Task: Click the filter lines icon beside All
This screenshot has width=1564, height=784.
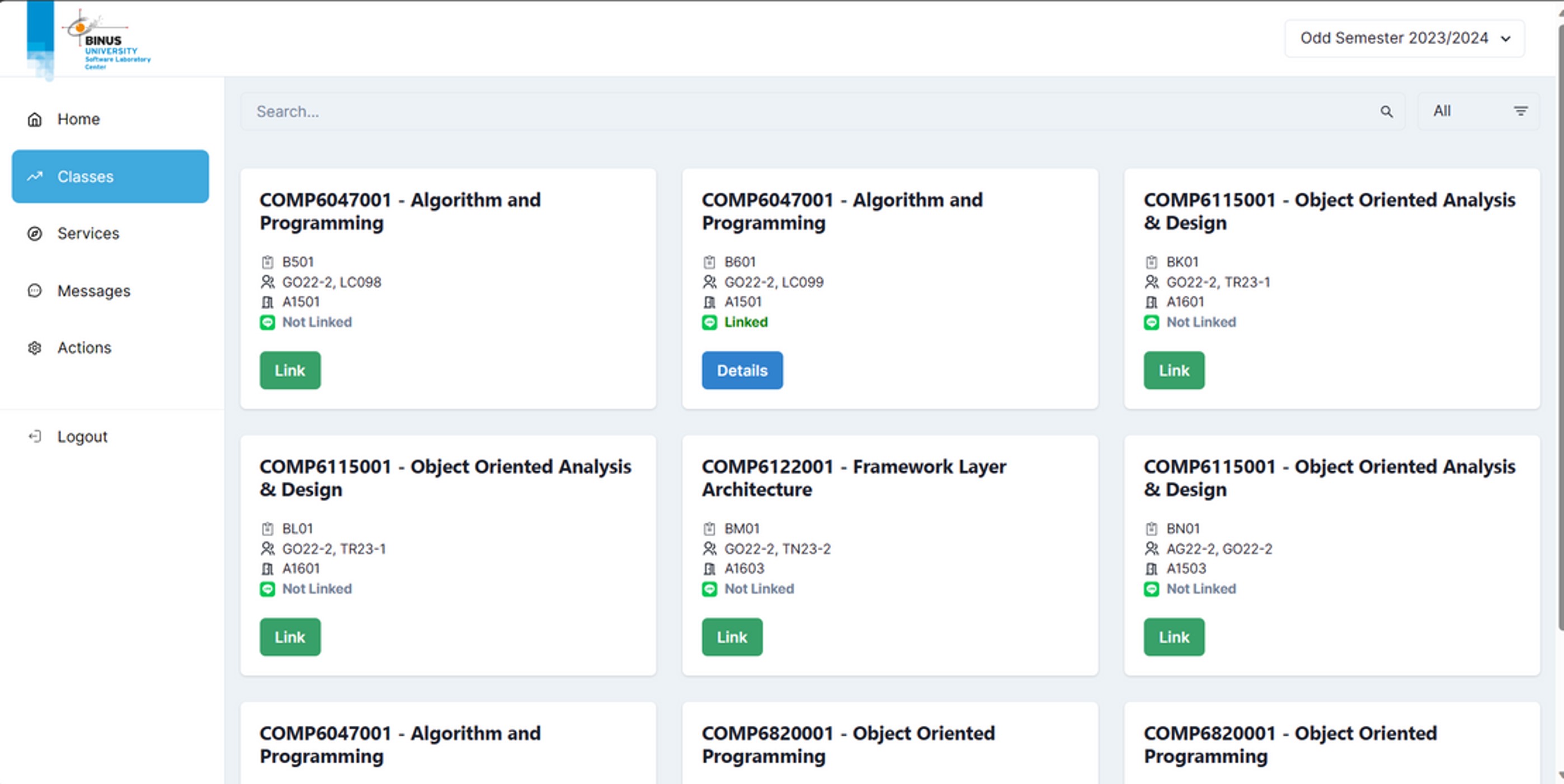Action: pos(1520,111)
